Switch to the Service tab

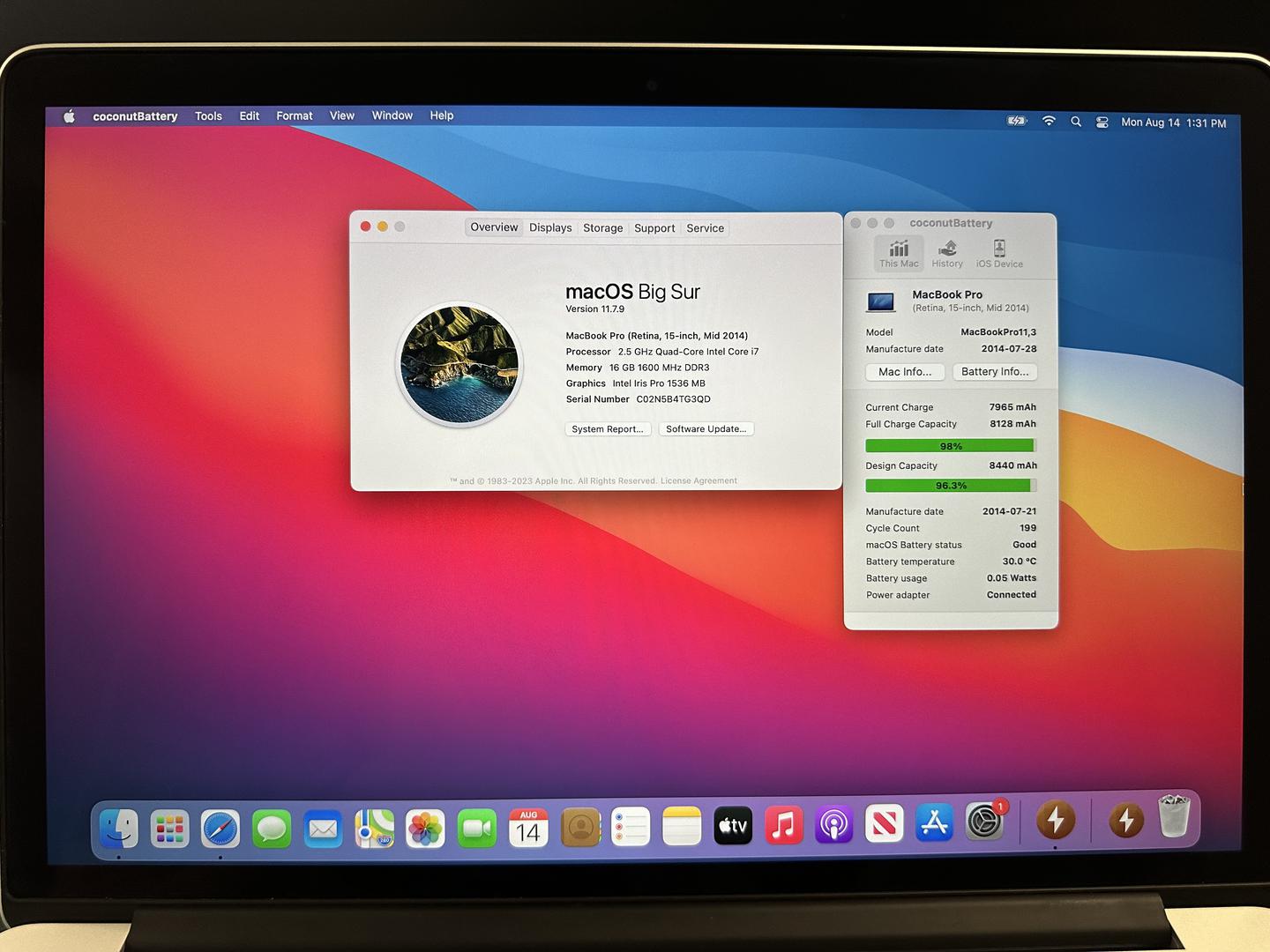click(706, 228)
